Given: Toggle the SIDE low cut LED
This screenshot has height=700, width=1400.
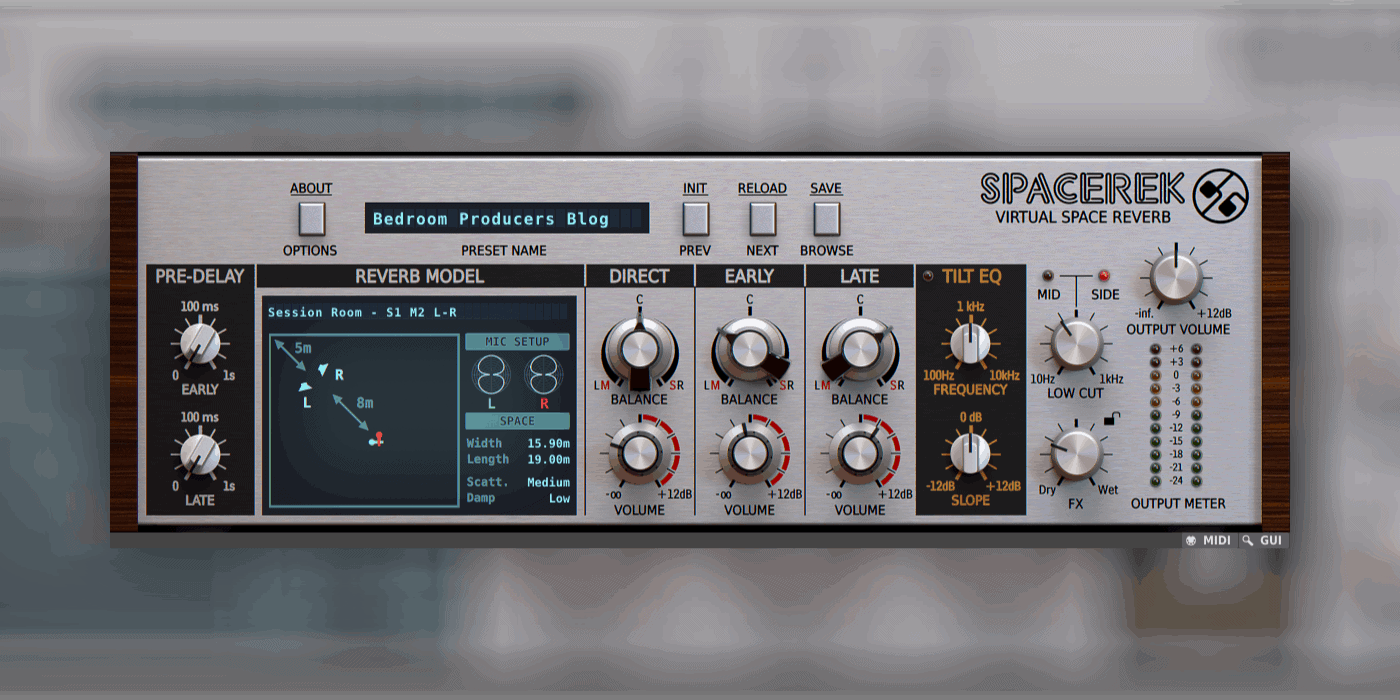Looking at the screenshot, I should coord(1104,275).
